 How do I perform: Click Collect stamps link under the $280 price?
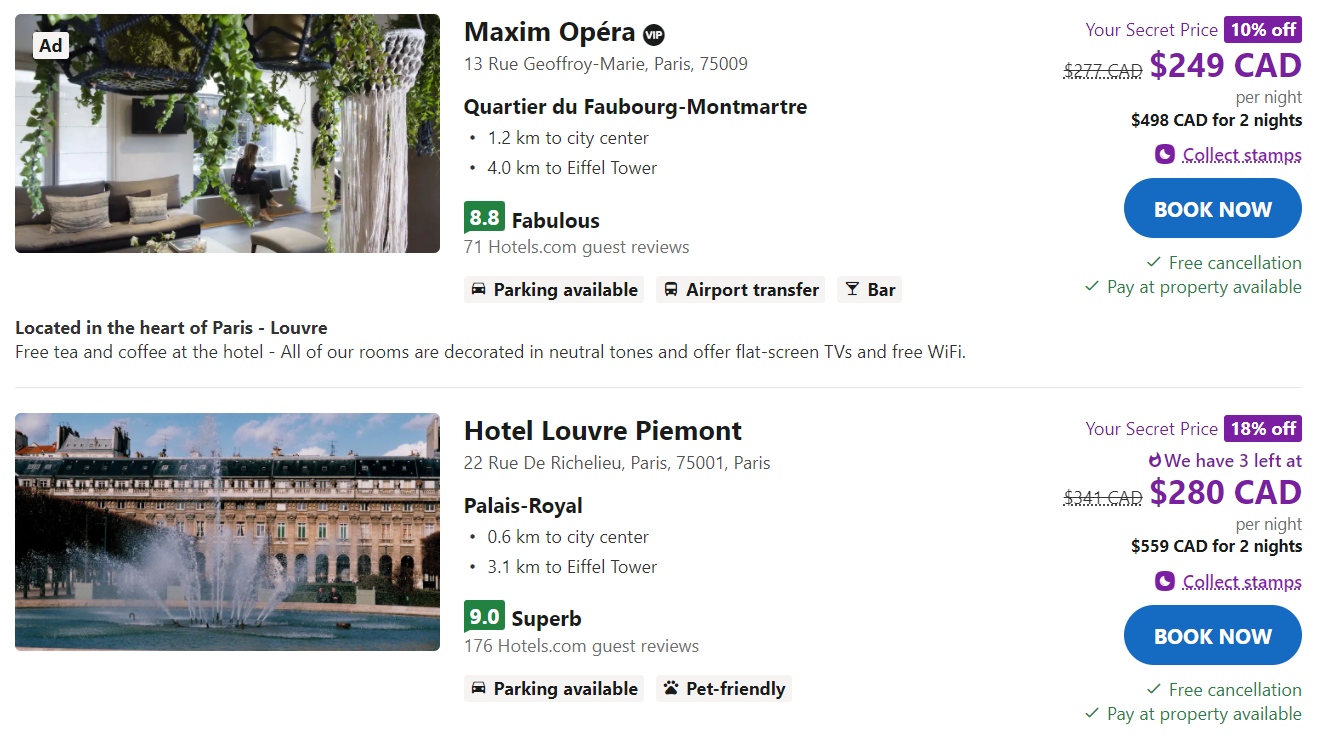click(1241, 582)
